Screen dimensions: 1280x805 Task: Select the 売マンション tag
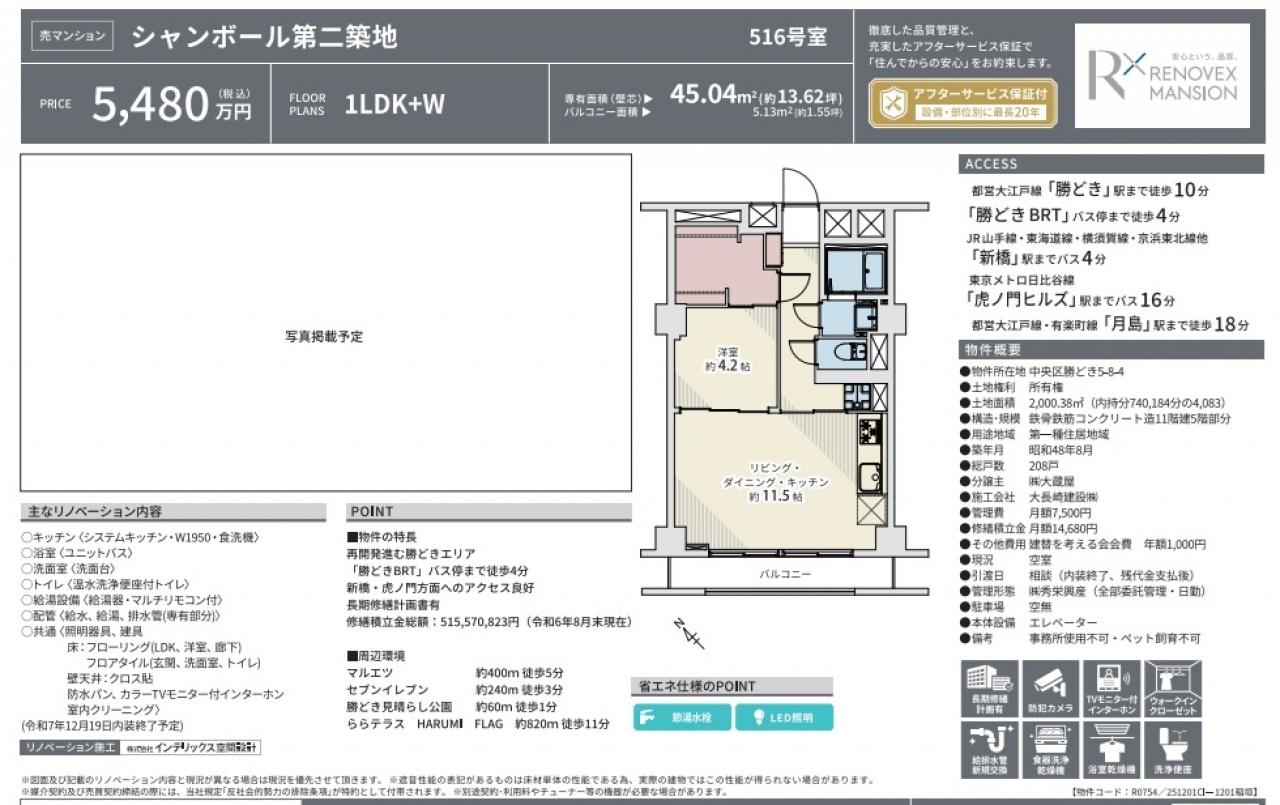pos(72,36)
